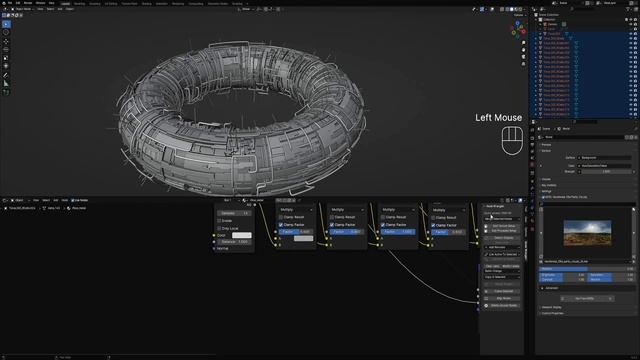
Task: Select the Select Box tool
Action: click(x=6, y=24)
